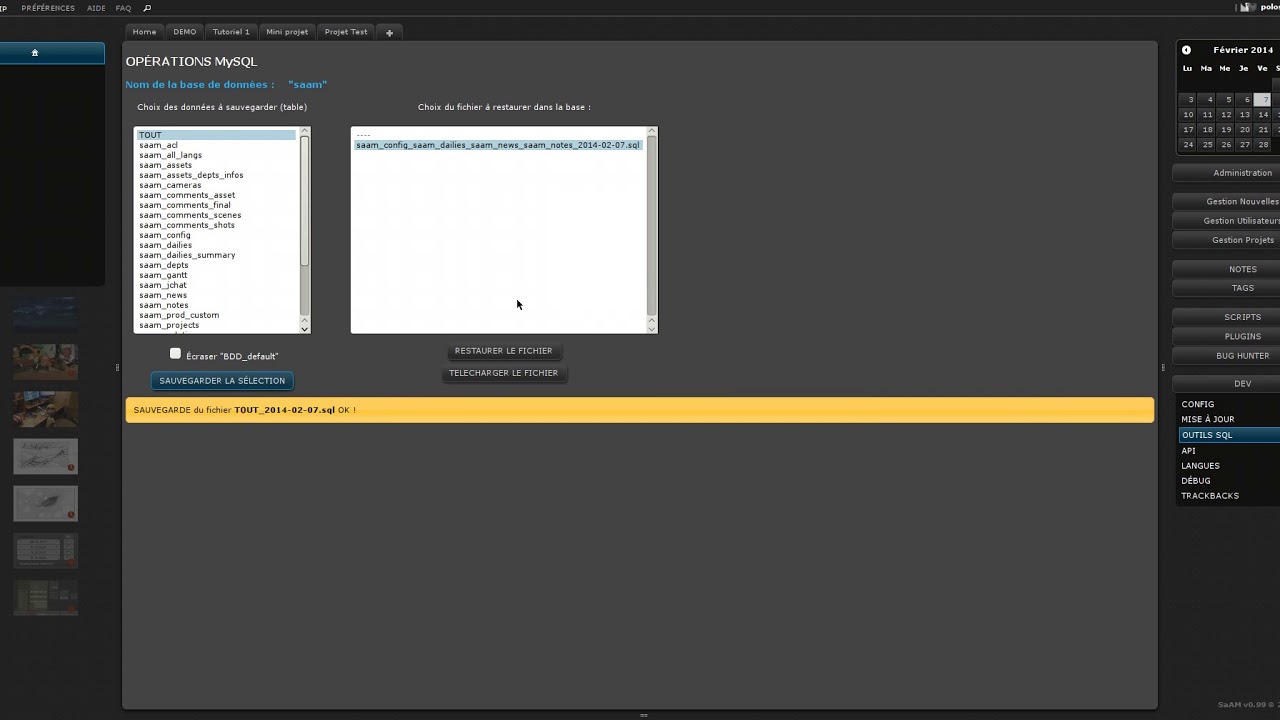Add a new tab with plus icon

click(x=389, y=32)
